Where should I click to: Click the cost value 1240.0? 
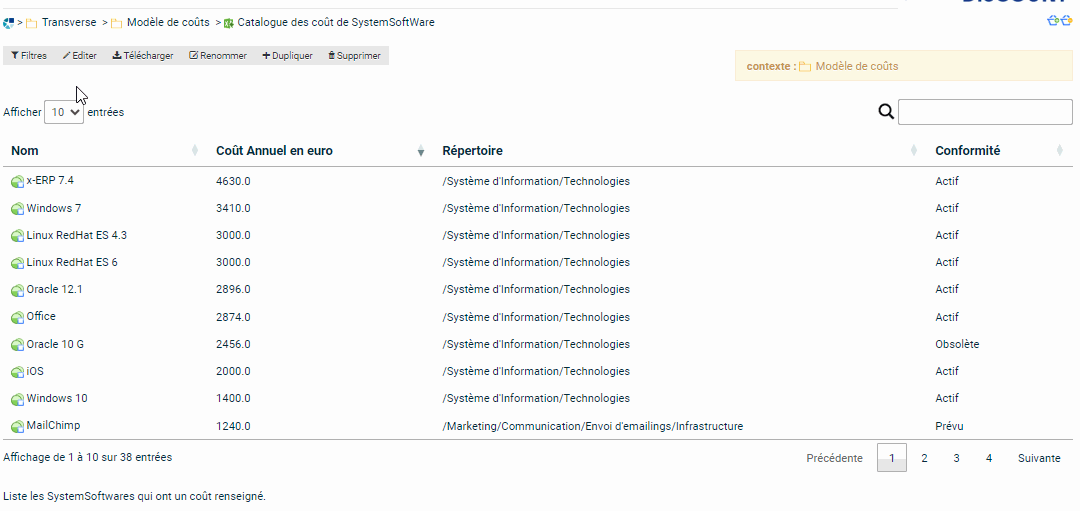233,426
